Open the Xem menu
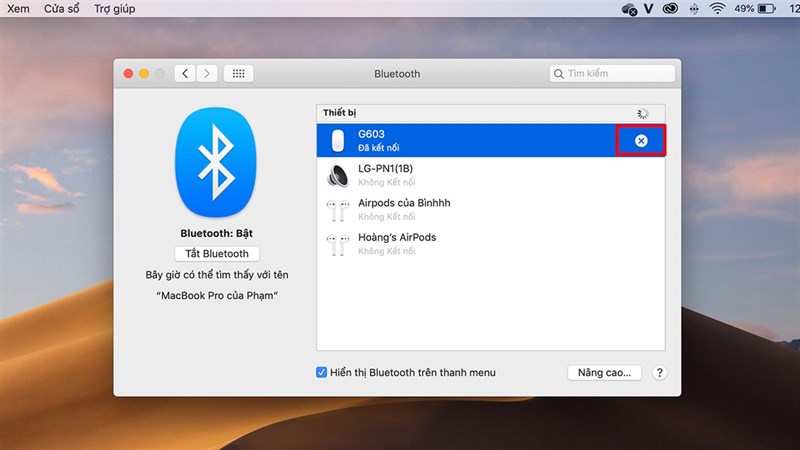This screenshot has height=450, width=800. point(18,9)
